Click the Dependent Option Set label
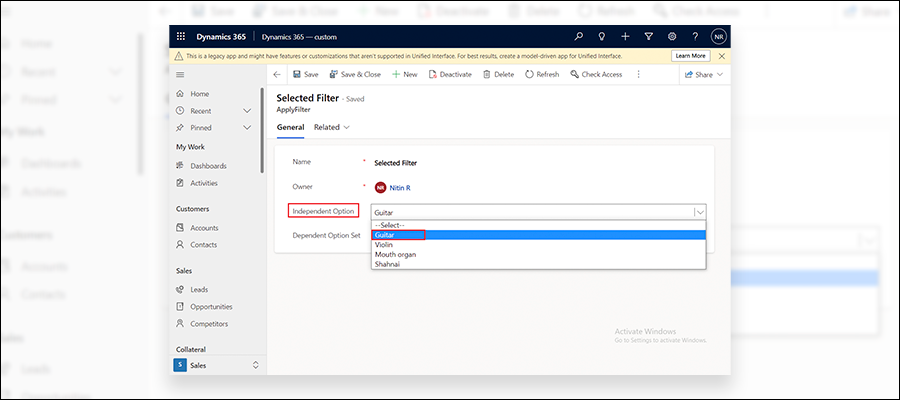The width and height of the screenshot is (900, 400). coord(327,235)
